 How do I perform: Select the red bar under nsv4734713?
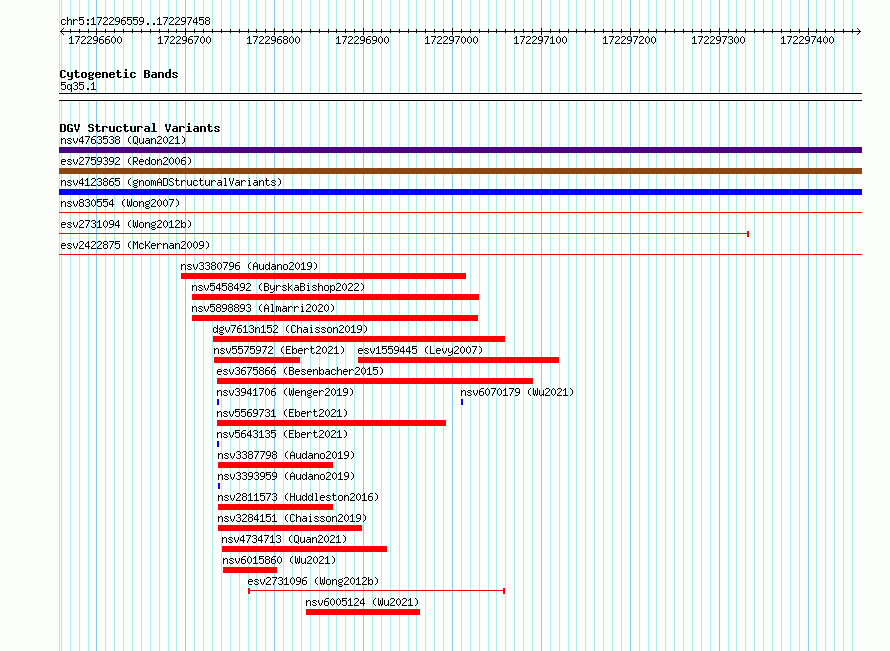[304, 549]
